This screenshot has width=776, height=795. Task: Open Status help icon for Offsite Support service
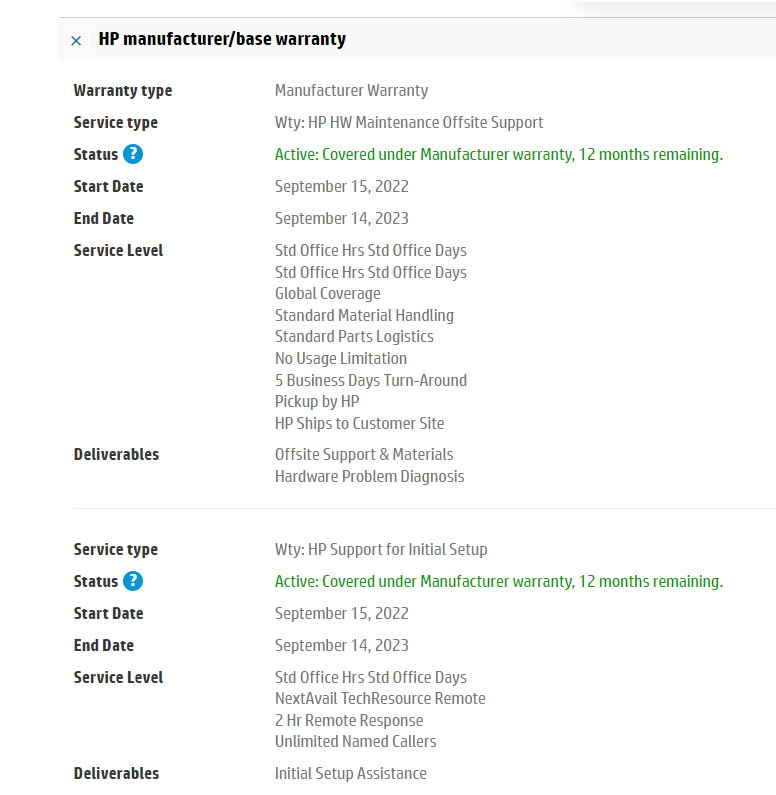click(x=133, y=154)
